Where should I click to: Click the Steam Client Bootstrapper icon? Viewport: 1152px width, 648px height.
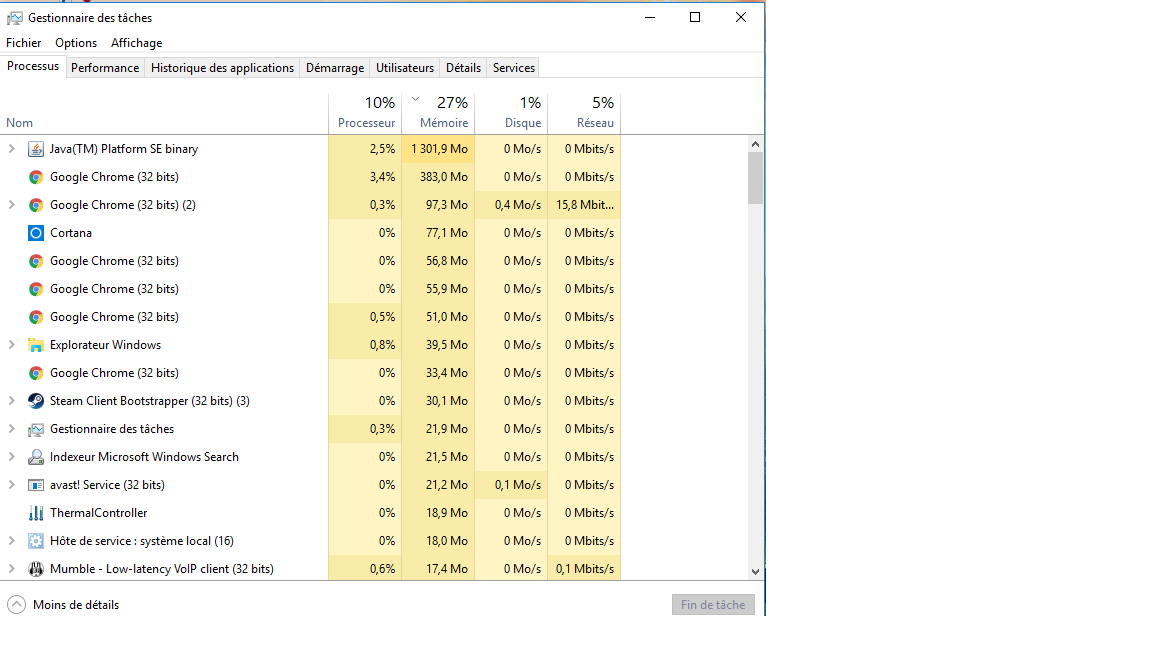[x=35, y=401]
